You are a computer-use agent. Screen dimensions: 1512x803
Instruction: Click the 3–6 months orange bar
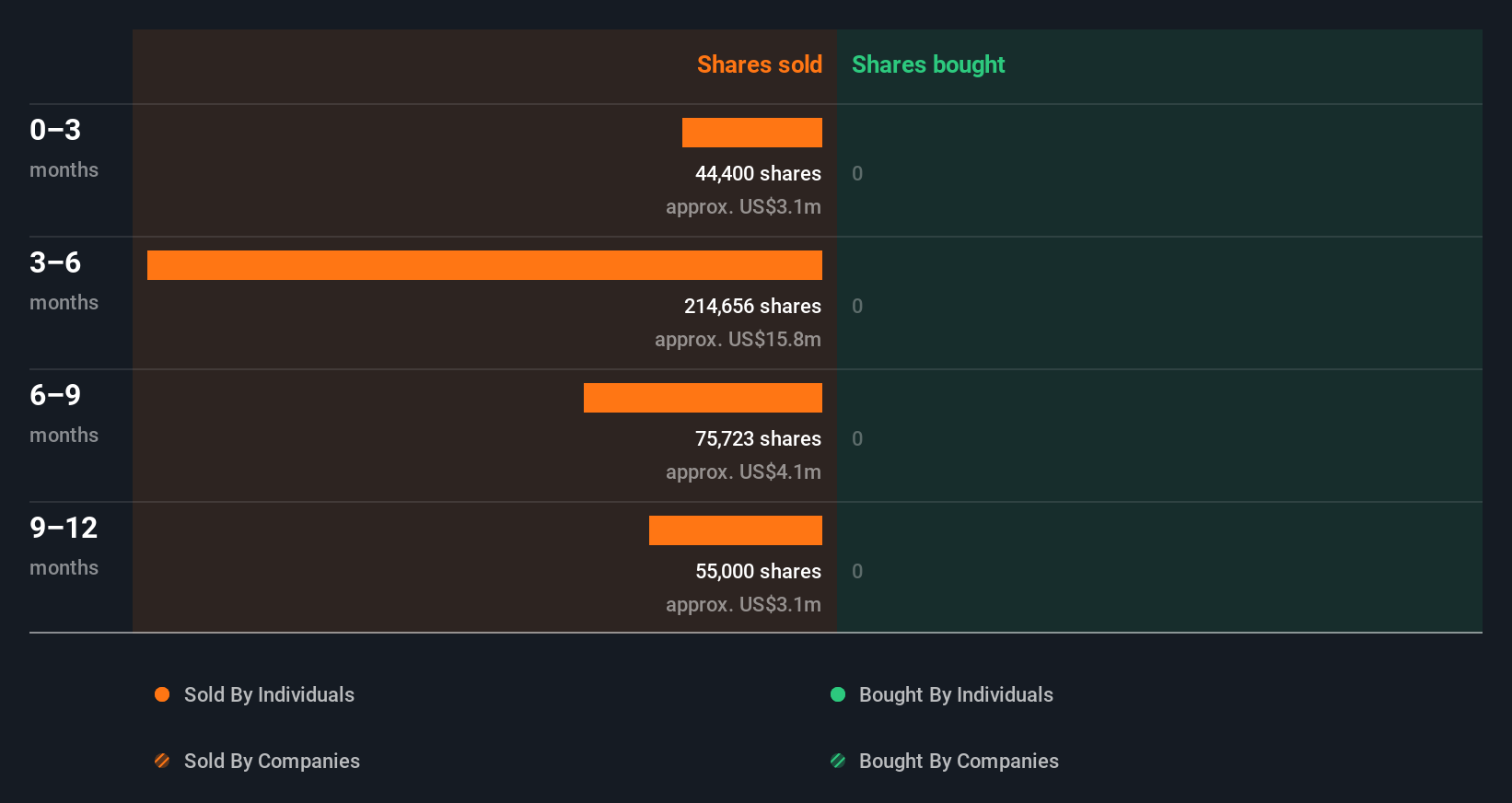(x=484, y=265)
